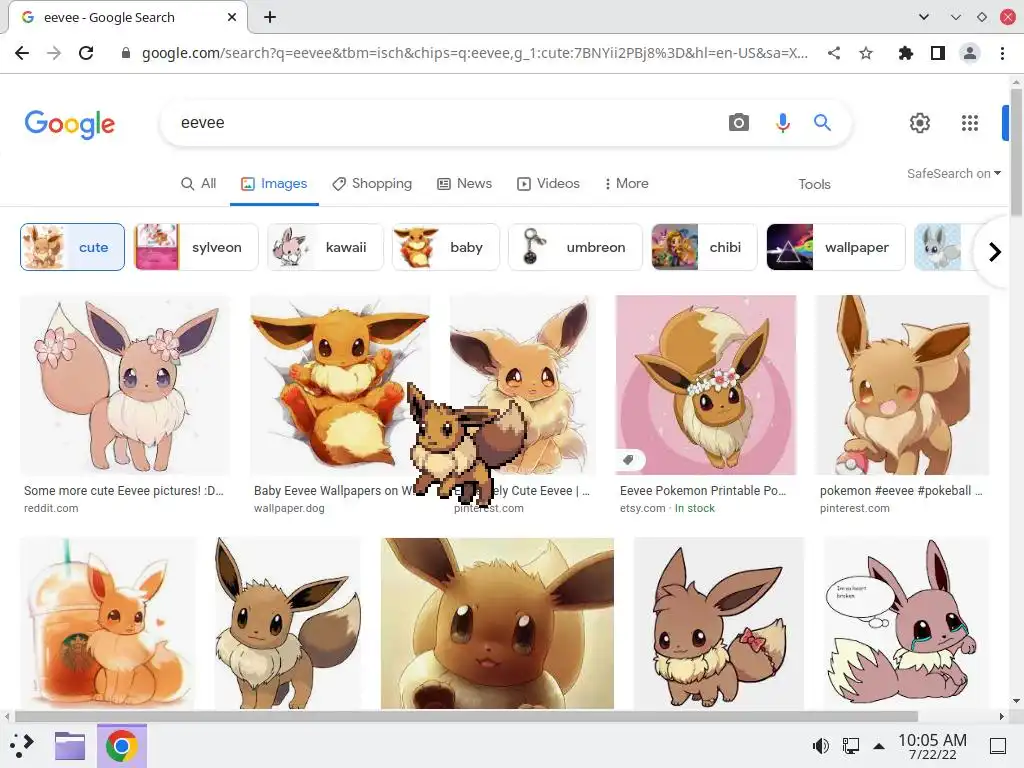Show more filter chips with right arrow
The width and height of the screenshot is (1024, 768).
click(994, 251)
